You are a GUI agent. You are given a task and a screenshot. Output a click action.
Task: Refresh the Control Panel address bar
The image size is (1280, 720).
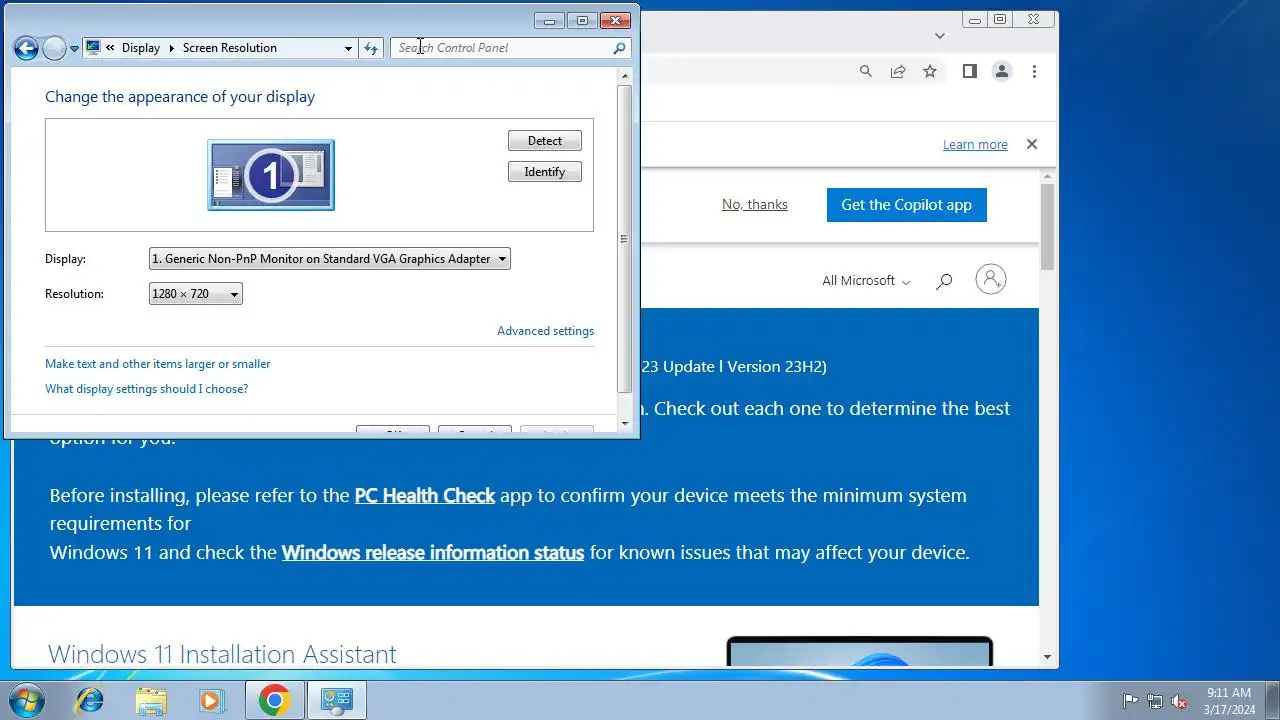(371, 48)
